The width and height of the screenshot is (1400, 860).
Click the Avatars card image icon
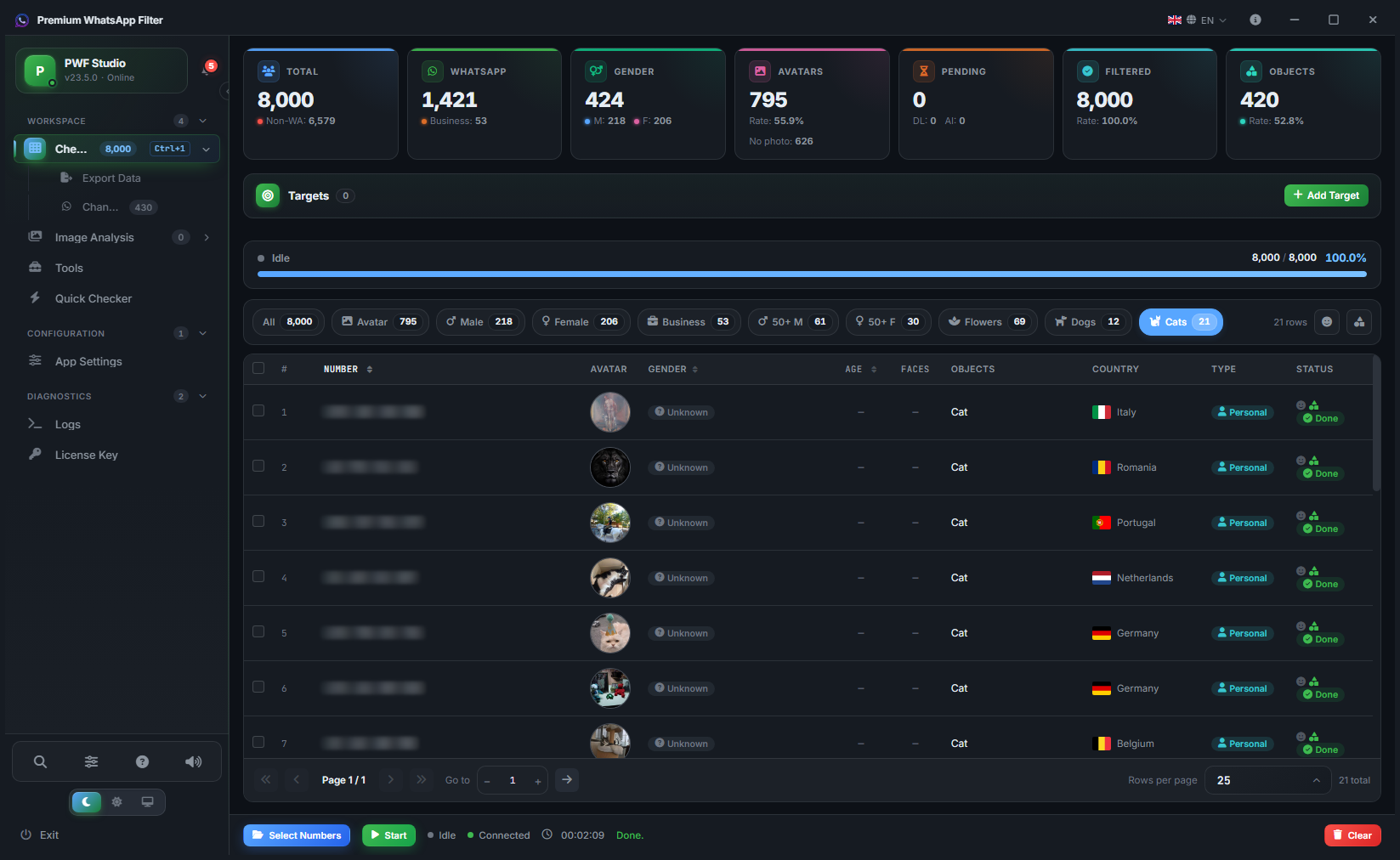point(760,71)
